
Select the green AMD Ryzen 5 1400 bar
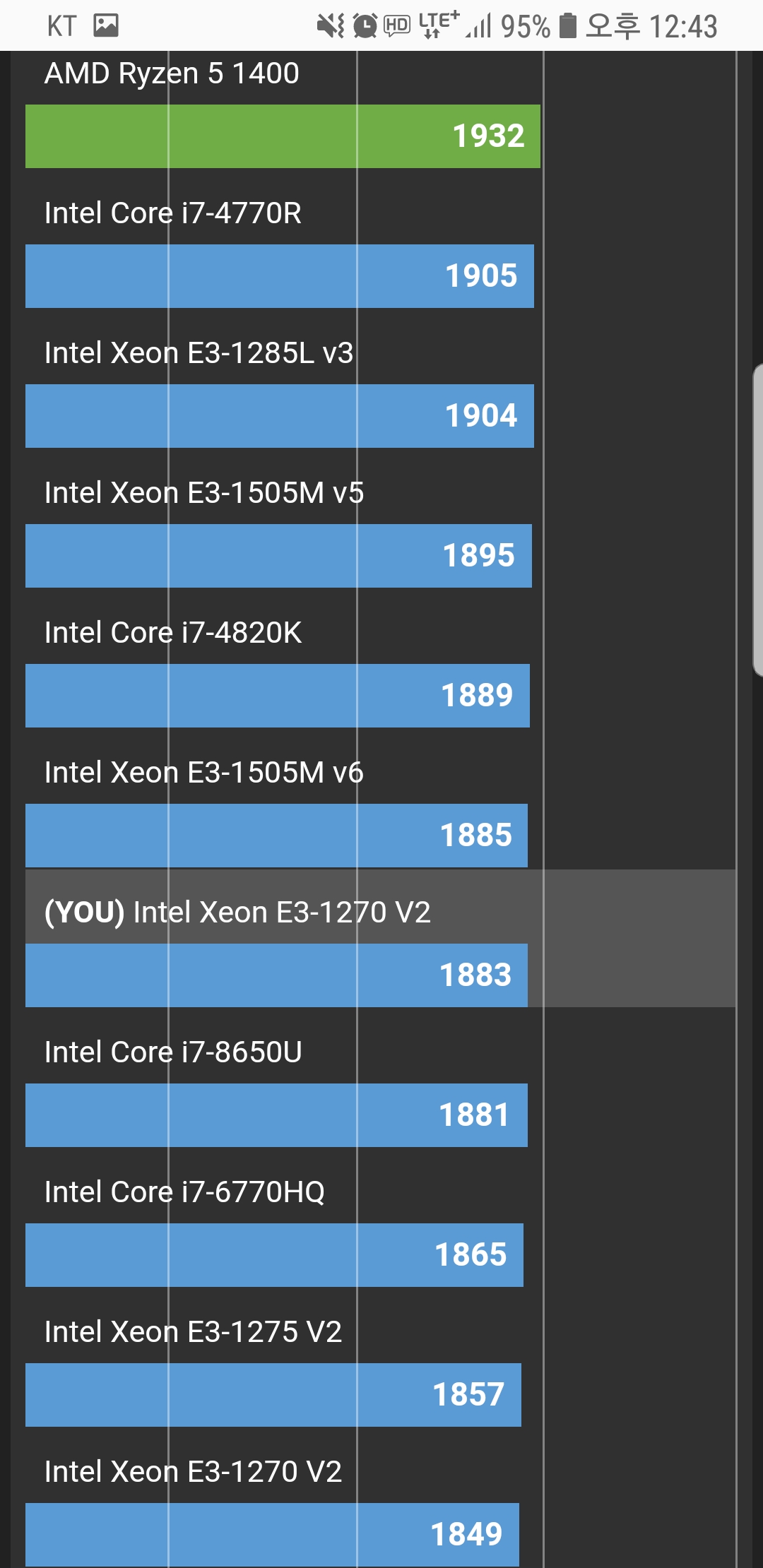tap(283, 136)
